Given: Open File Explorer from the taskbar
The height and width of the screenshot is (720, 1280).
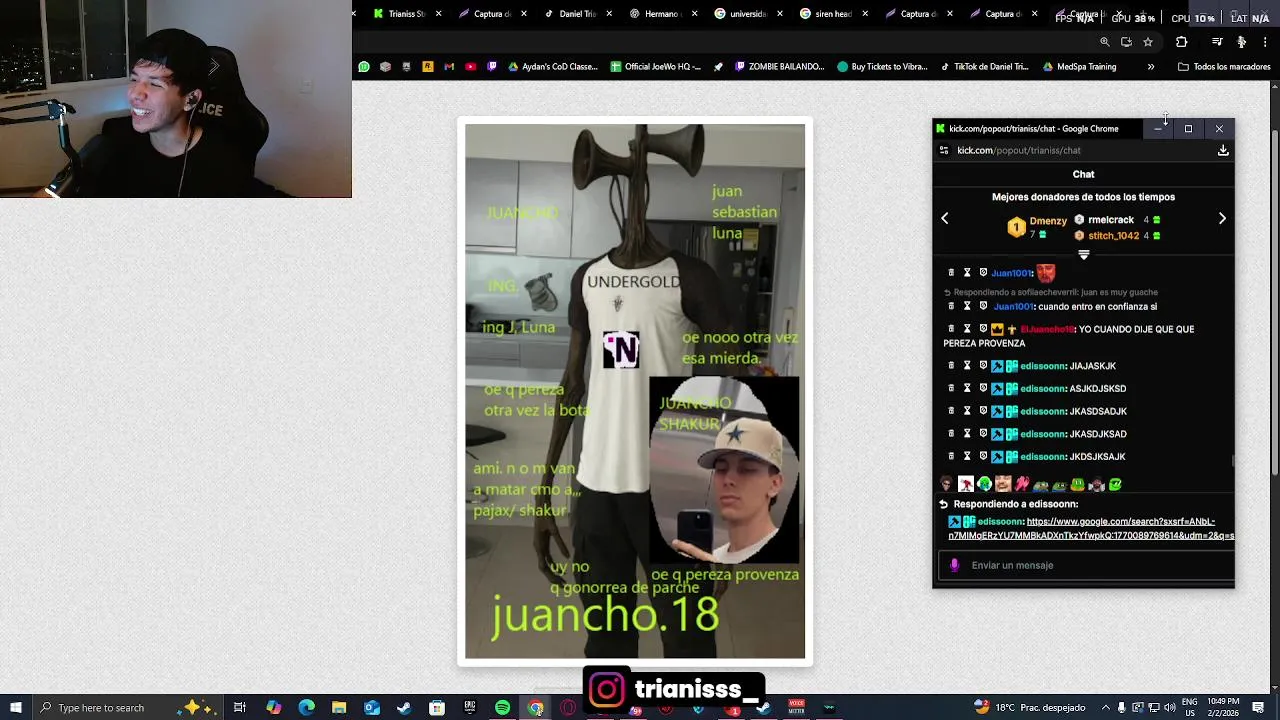Looking at the screenshot, I should (339, 708).
